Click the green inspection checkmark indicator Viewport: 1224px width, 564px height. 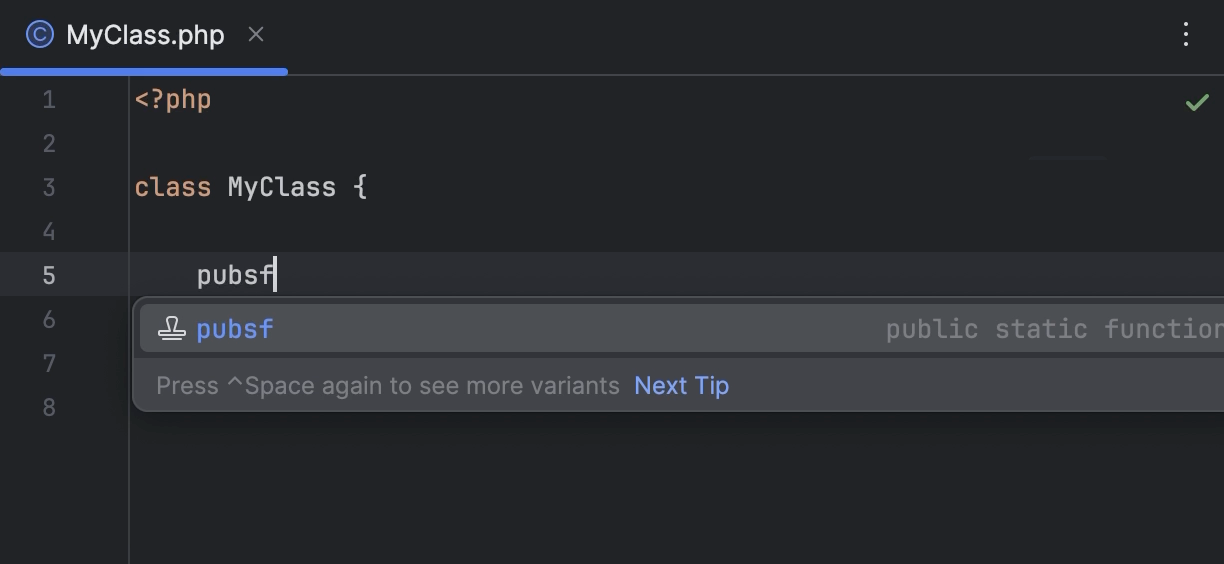click(x=1196, y=102)
